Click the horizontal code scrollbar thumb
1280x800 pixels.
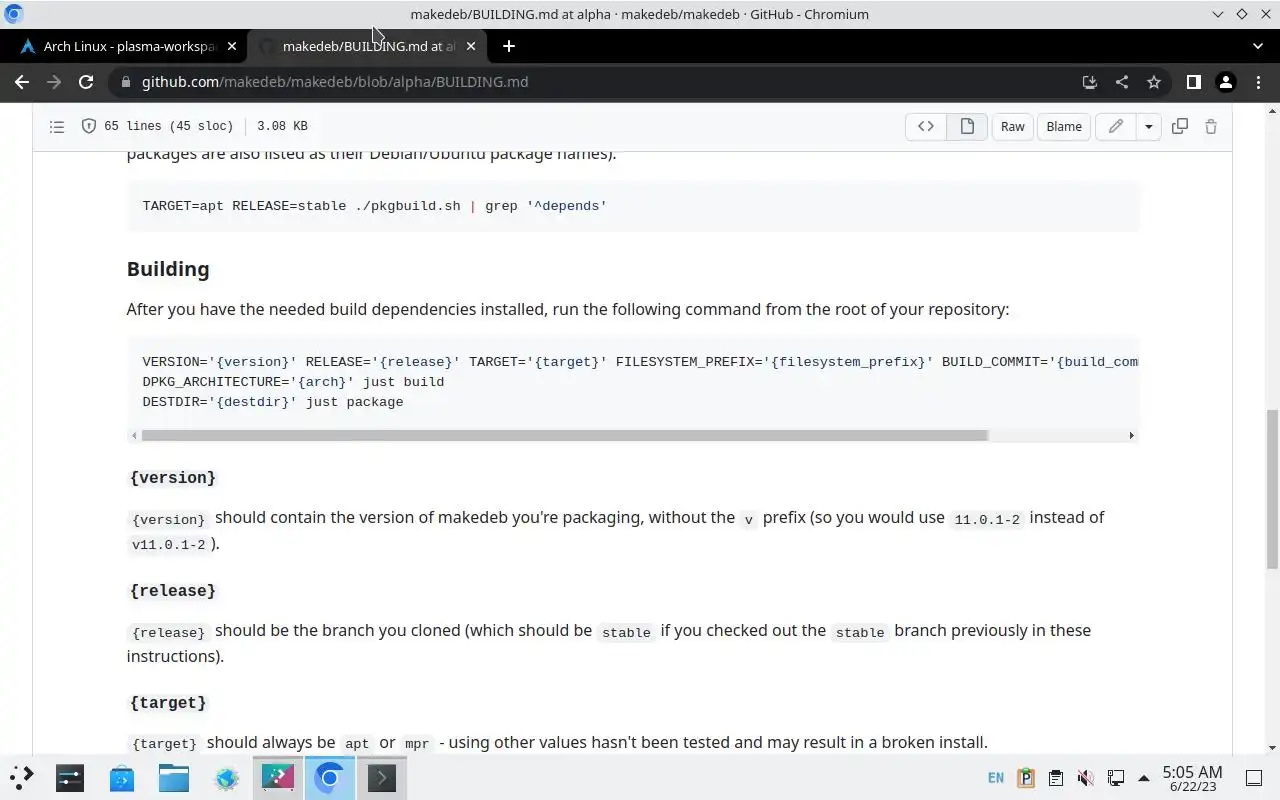(564, 435)
